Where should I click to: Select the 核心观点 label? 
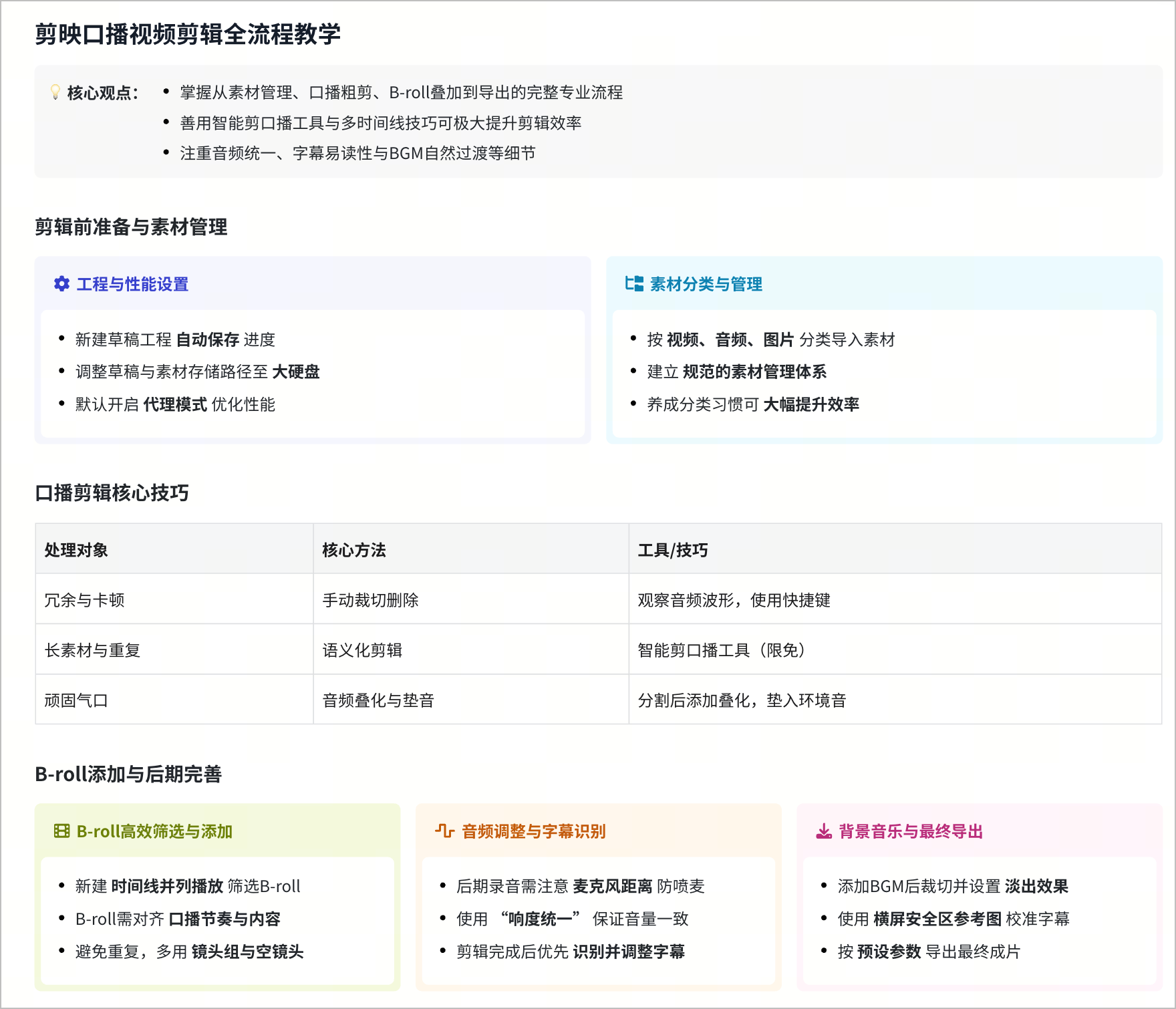point(103,93)
